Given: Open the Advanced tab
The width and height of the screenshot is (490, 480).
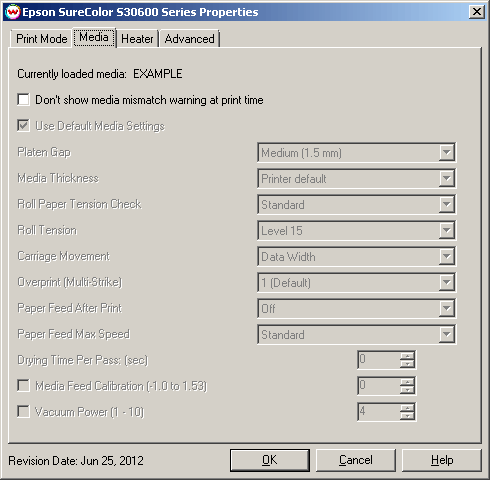Looking at the screenshot, I should (190, 39).
